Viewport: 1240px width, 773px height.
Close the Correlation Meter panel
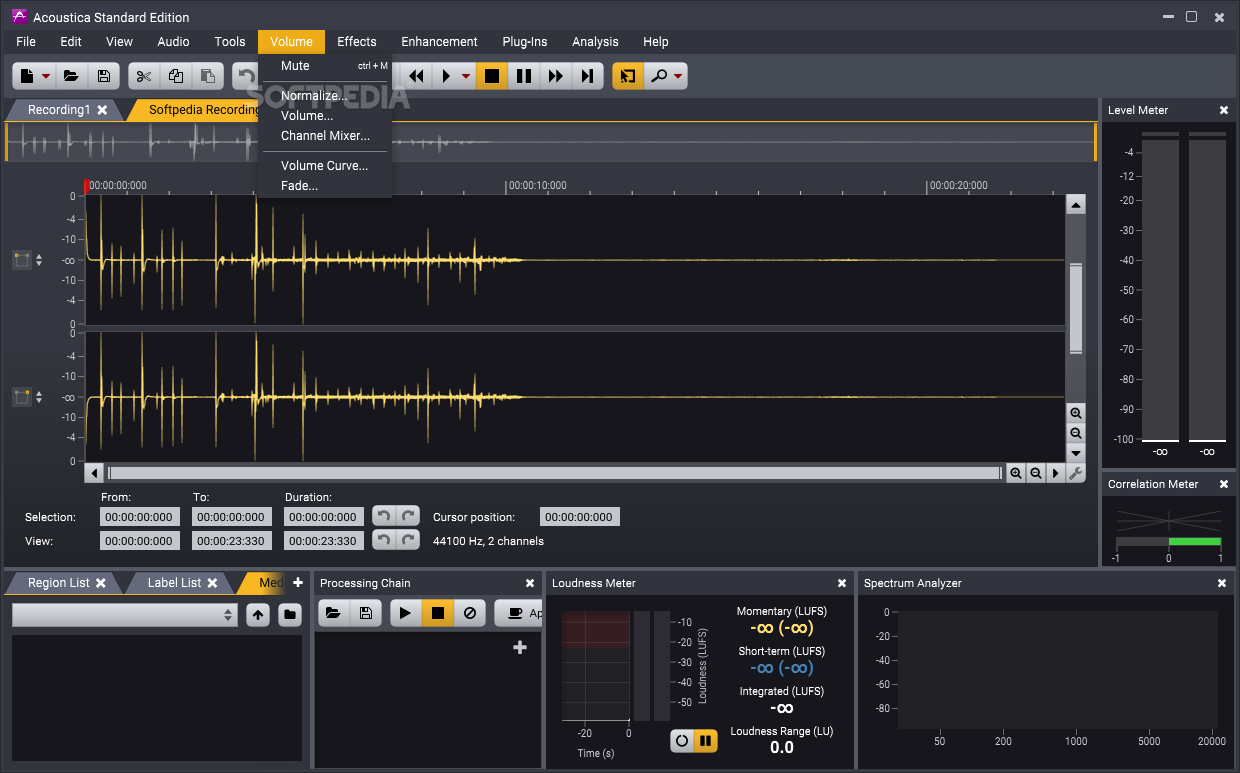point(1223,484)
